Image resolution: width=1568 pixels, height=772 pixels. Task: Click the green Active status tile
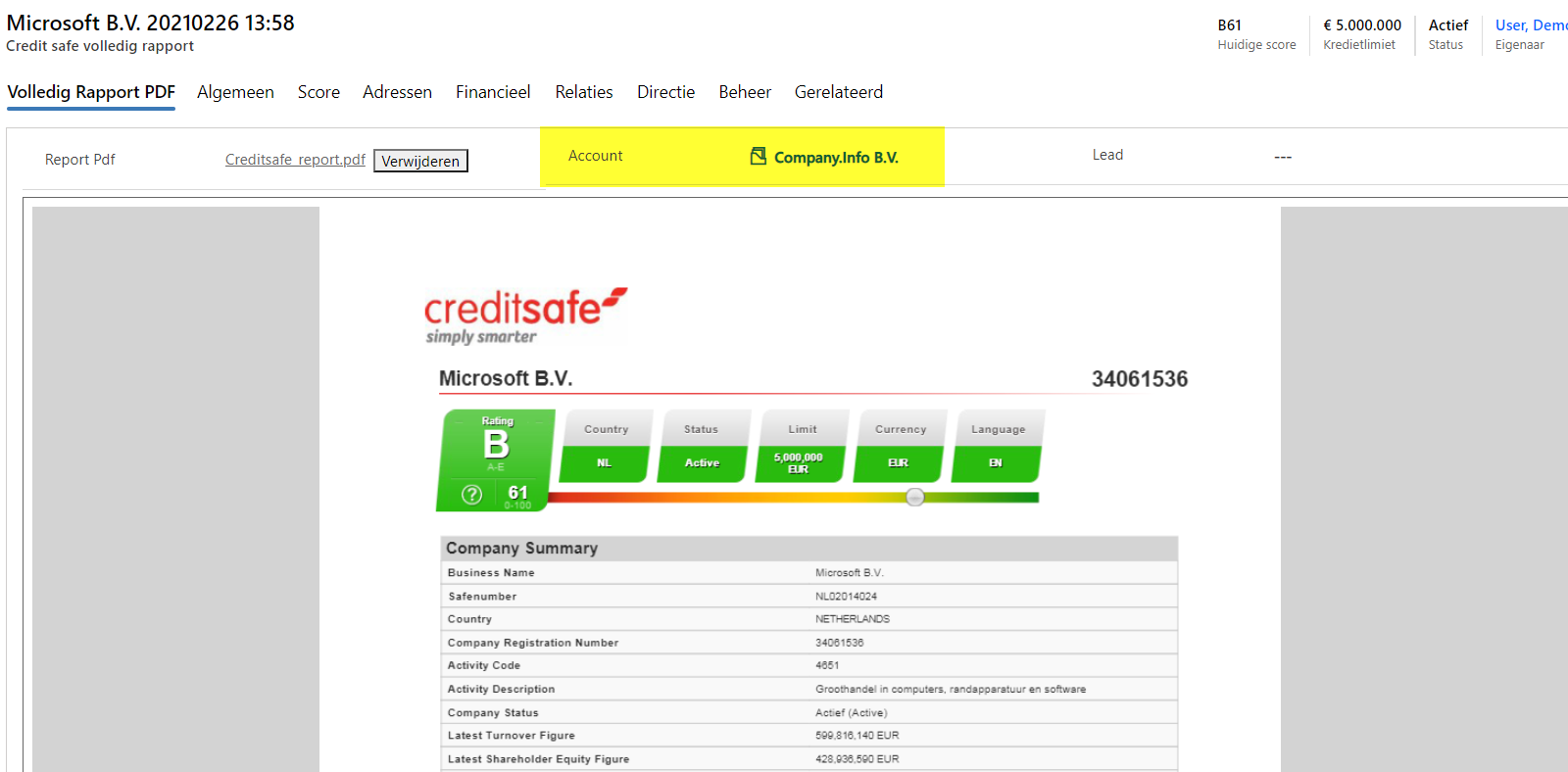702,463
